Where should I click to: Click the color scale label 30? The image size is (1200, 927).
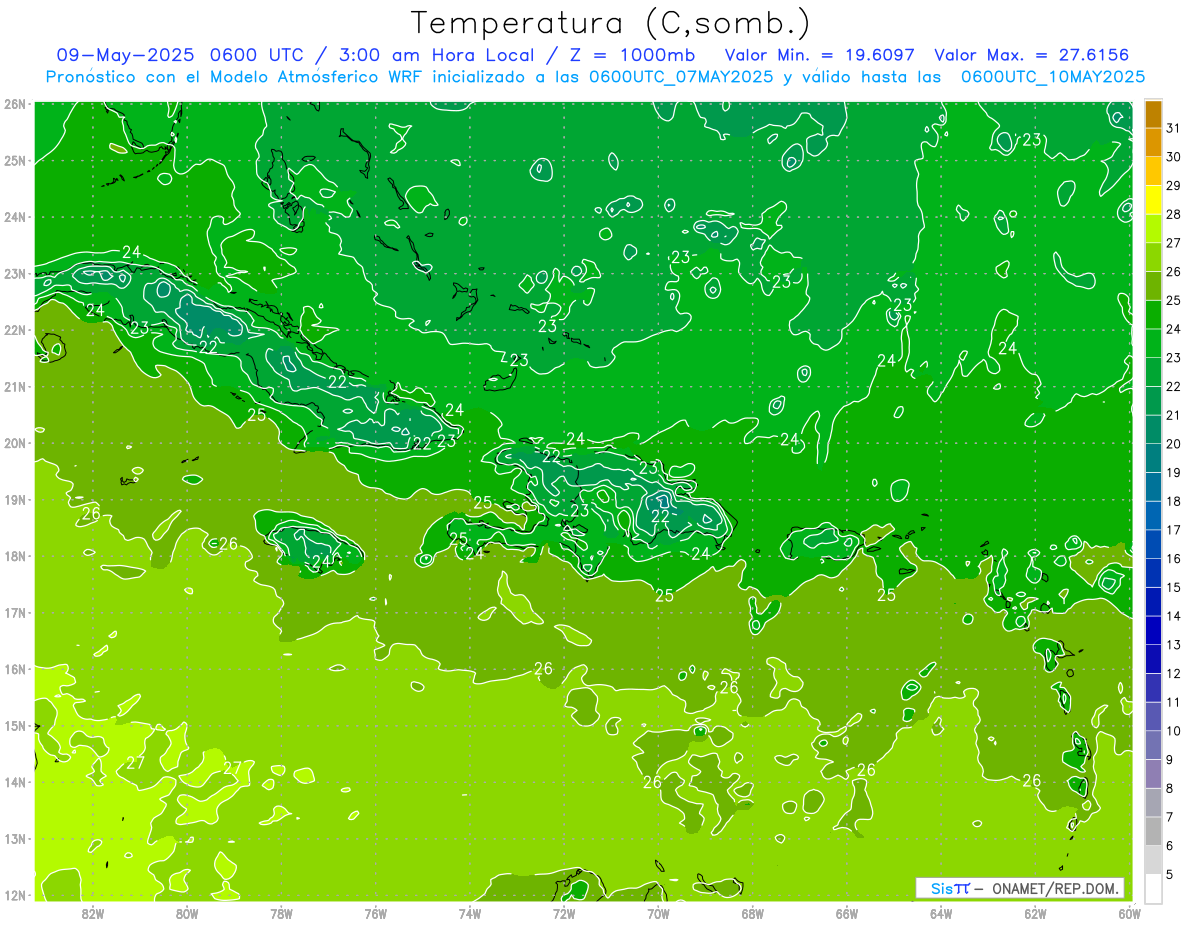1173,157
